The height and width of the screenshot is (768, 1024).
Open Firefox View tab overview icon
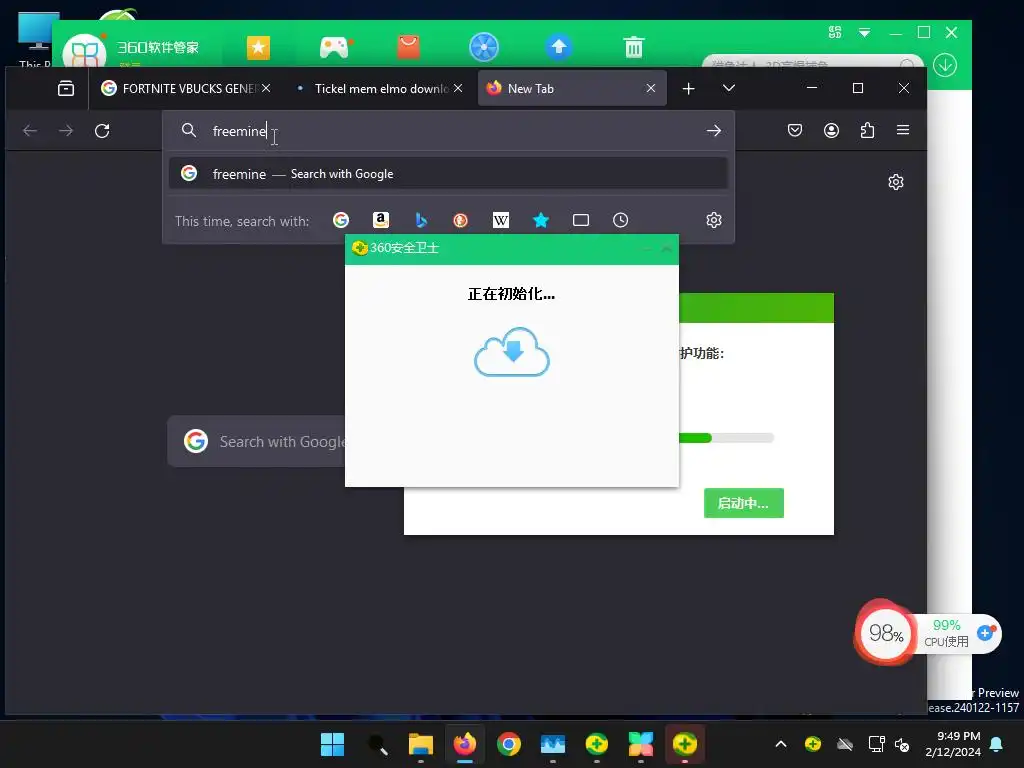click(x=66, y=88)
